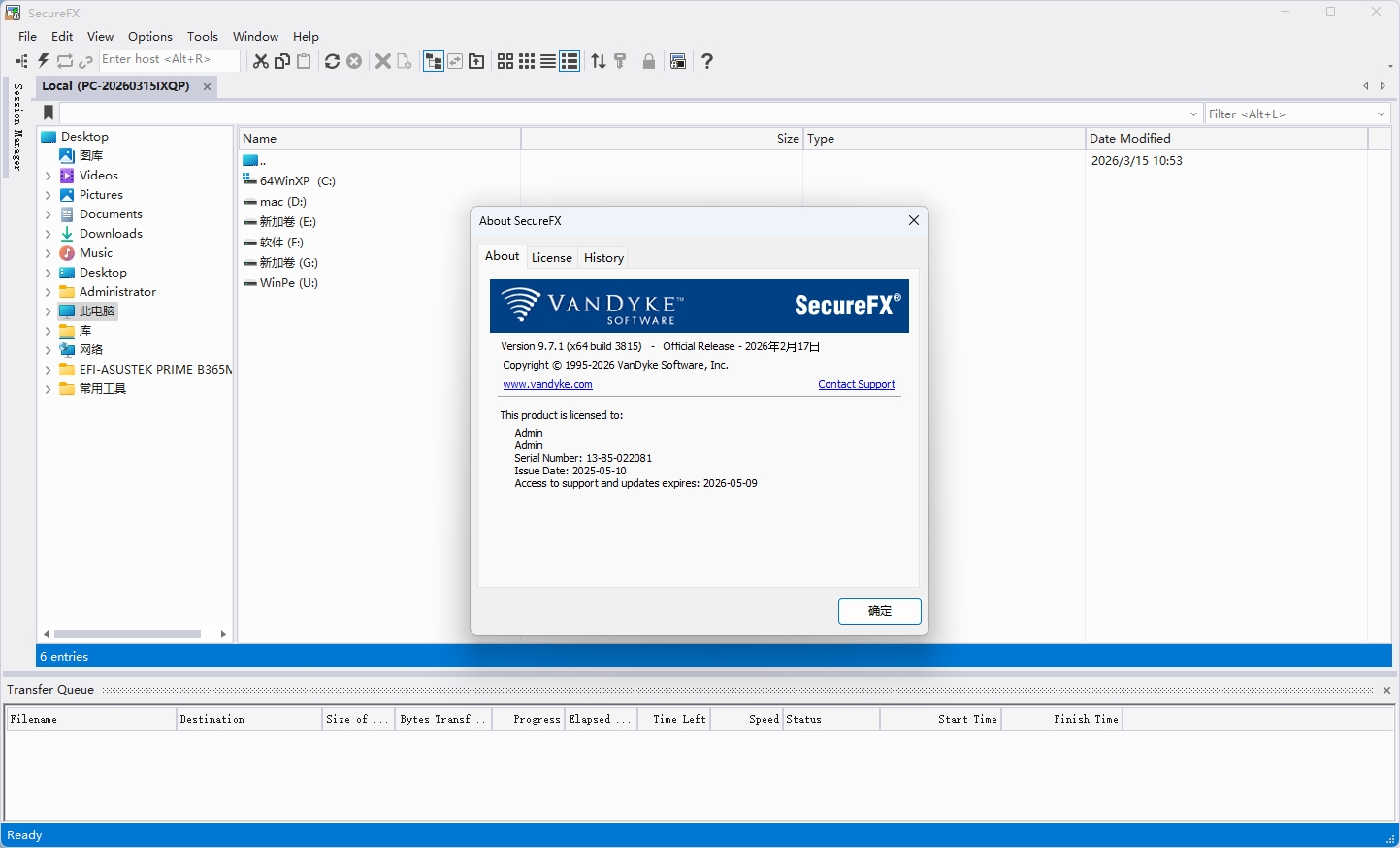
Task: Click the Up One Folder icon
Action: click(x=476, y=60)
